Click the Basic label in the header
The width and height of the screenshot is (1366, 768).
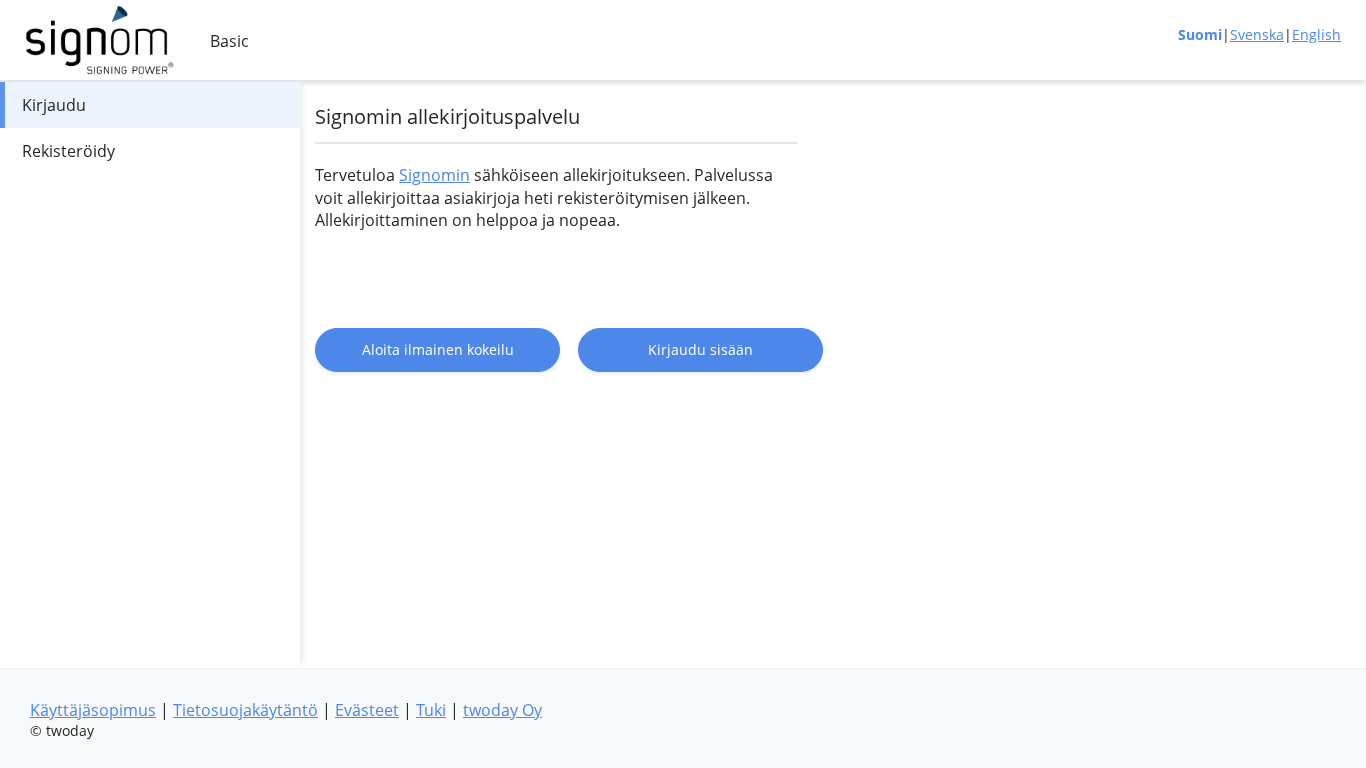229,41
